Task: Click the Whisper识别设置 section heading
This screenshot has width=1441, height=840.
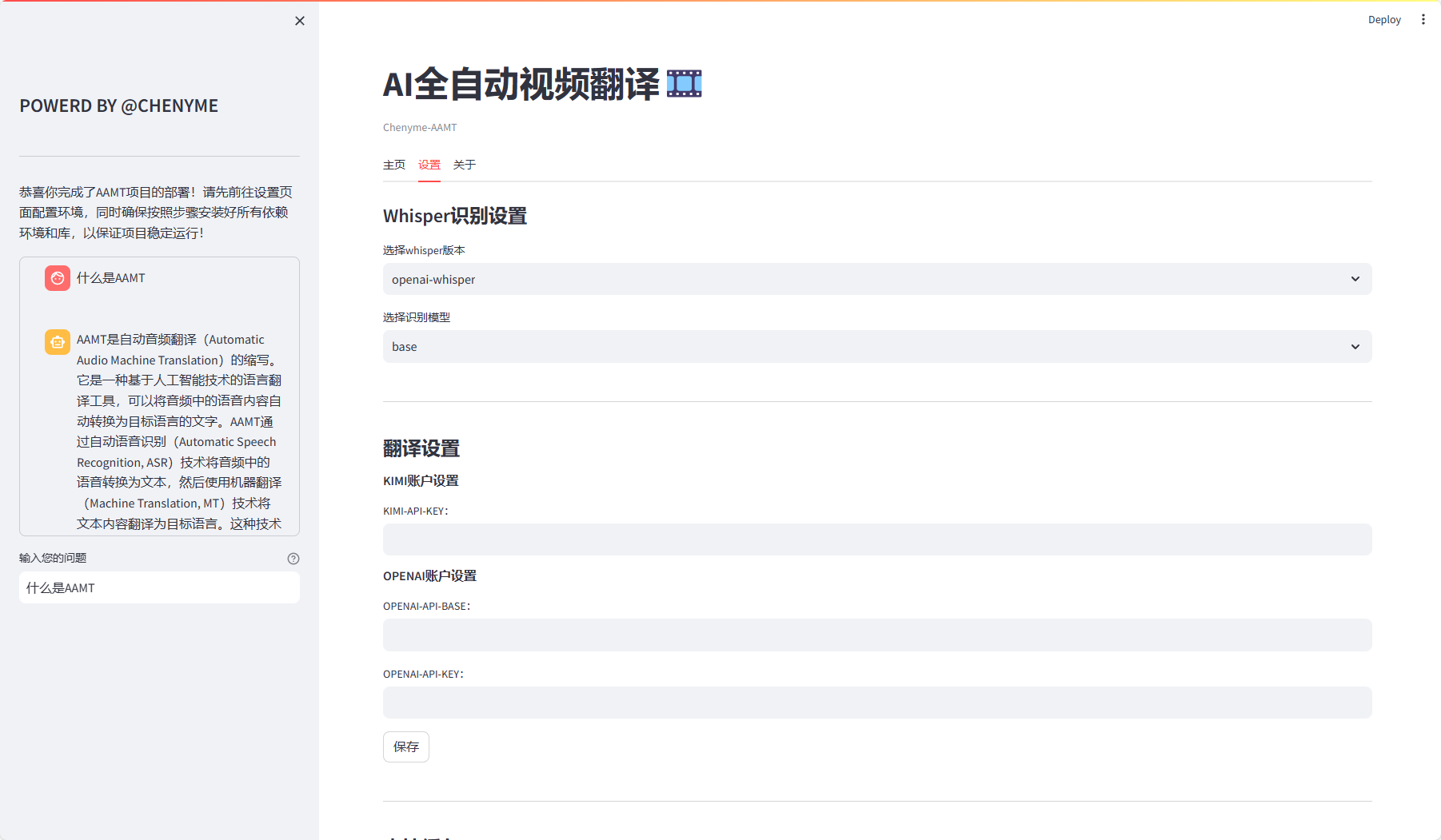Action: 455,216
